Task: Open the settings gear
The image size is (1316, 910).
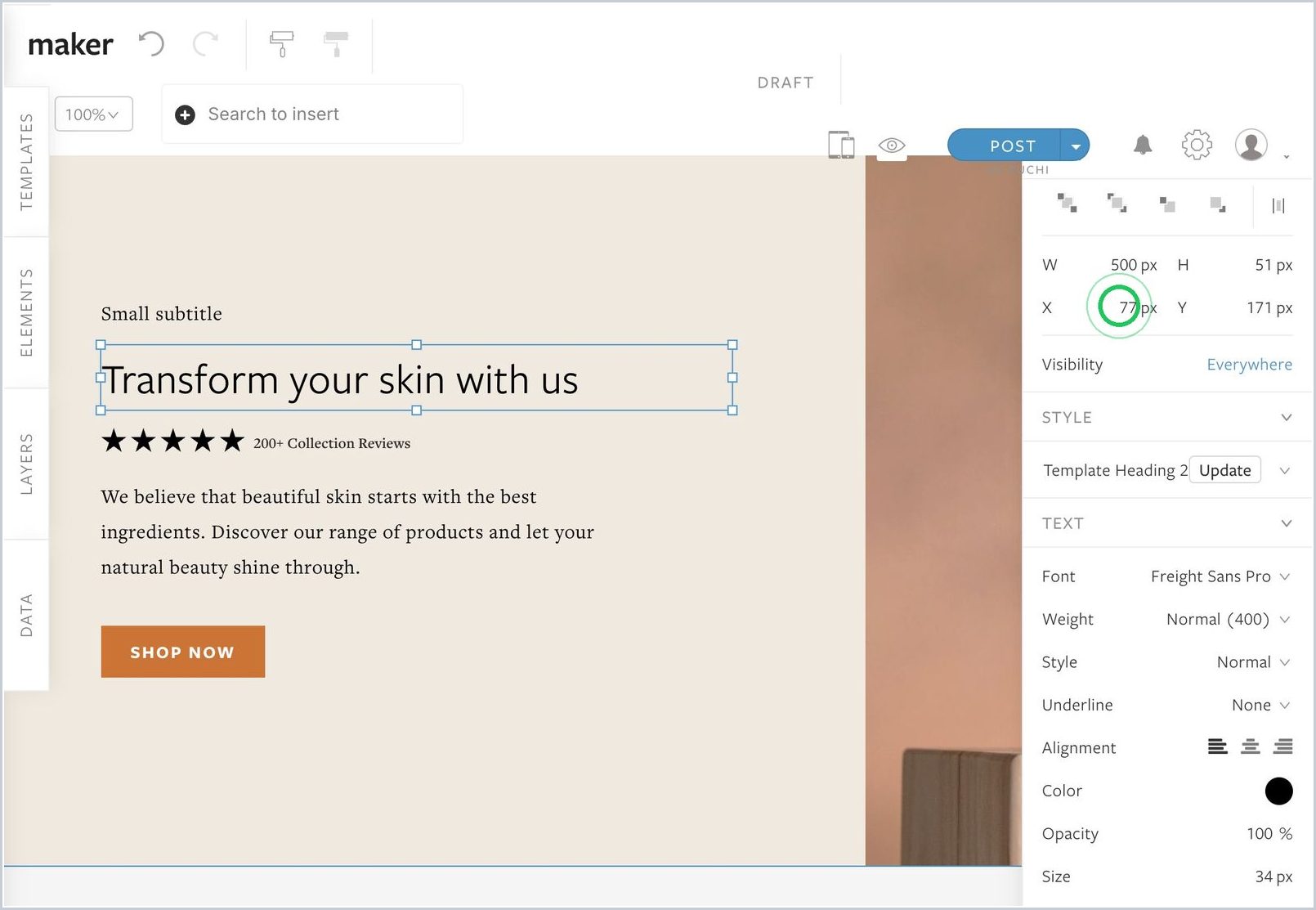Action: tap(1197, 145)
